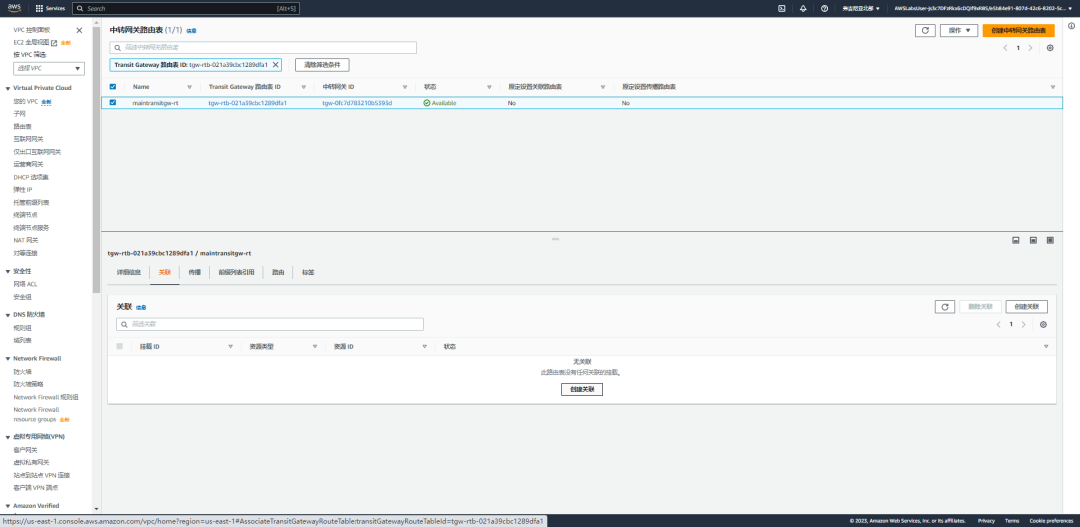
Task: Collapse the Network Firewall sidebar section
Action: click(8, 359)
